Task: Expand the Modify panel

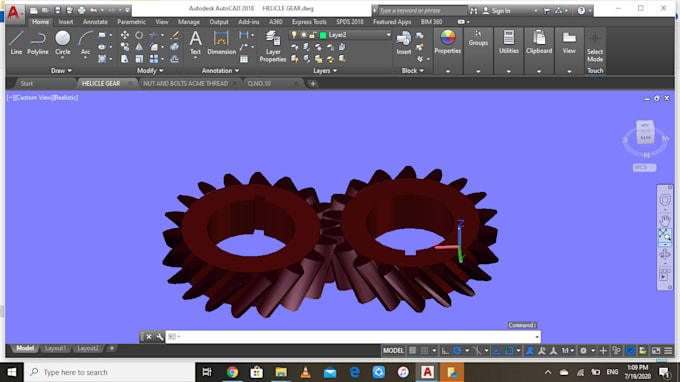Action: [150, 70]
